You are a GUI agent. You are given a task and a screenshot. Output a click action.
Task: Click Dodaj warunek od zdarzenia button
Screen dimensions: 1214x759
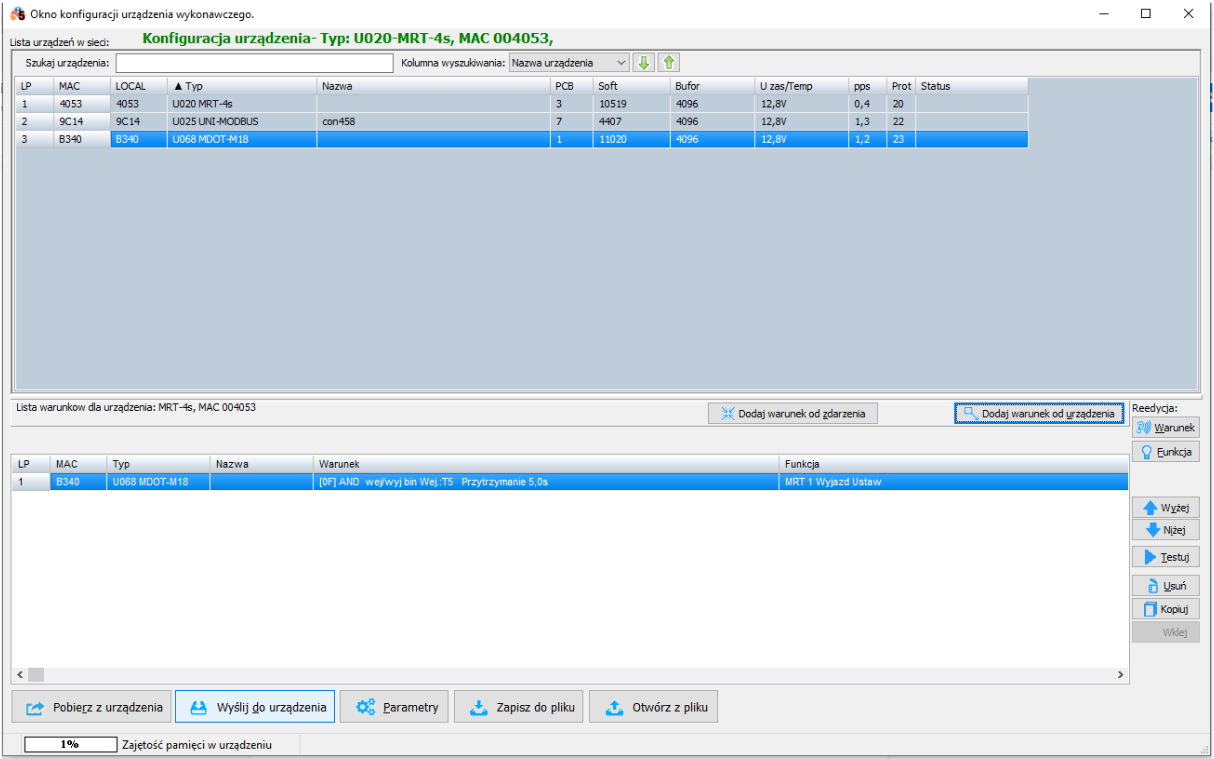pyautogui.click(x=793, y=413)
